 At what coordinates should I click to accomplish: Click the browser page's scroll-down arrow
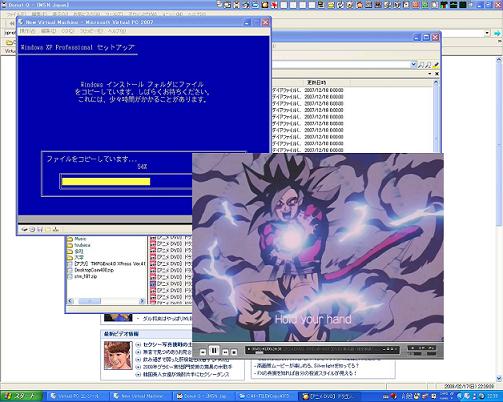499,378
